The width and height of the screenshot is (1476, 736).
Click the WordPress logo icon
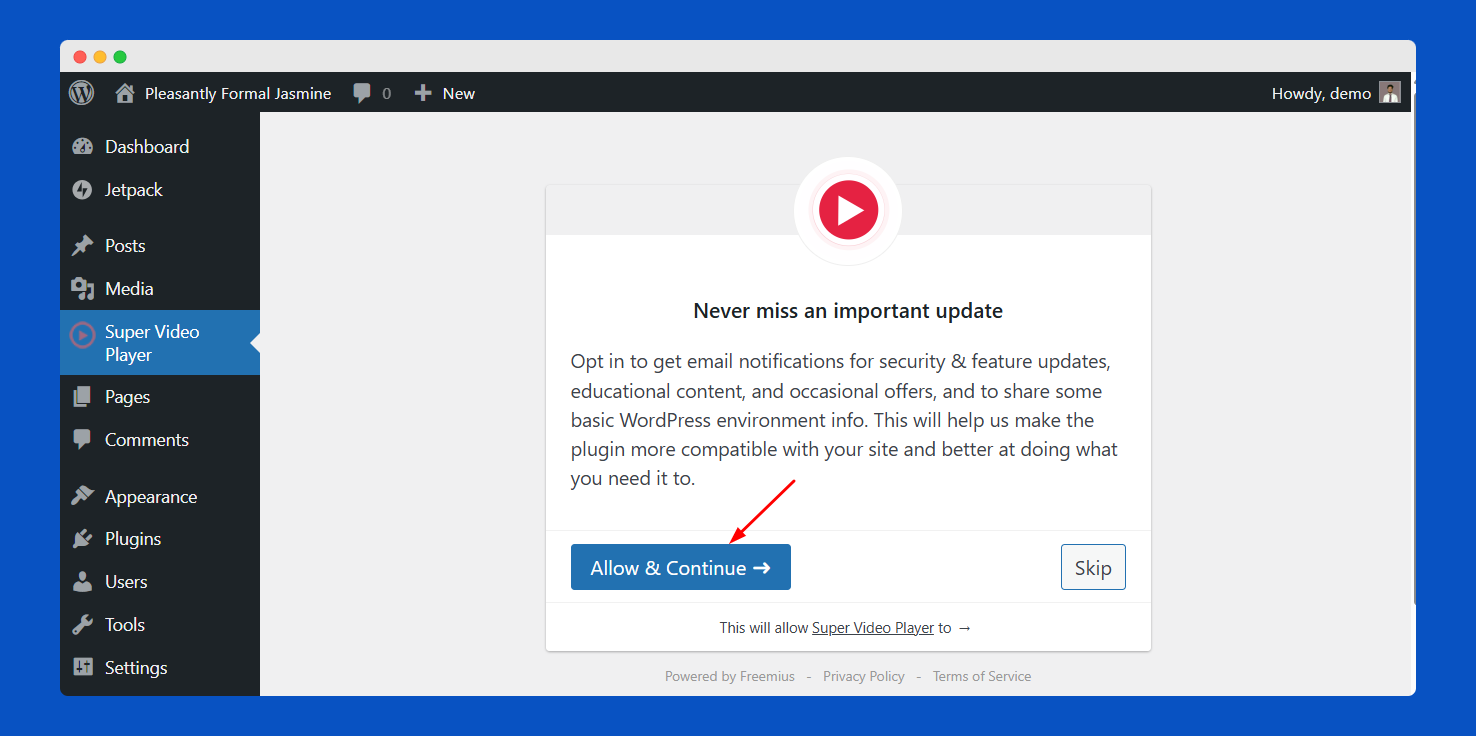[82, 93]
